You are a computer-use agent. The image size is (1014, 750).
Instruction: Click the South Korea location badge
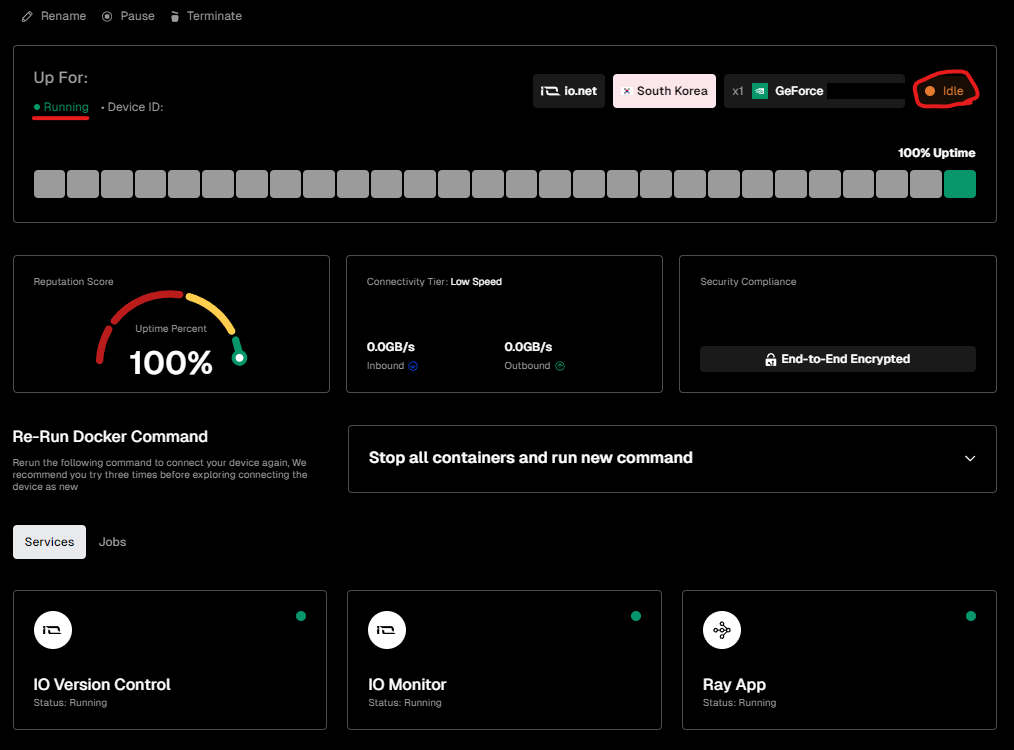tap(664, 91)
